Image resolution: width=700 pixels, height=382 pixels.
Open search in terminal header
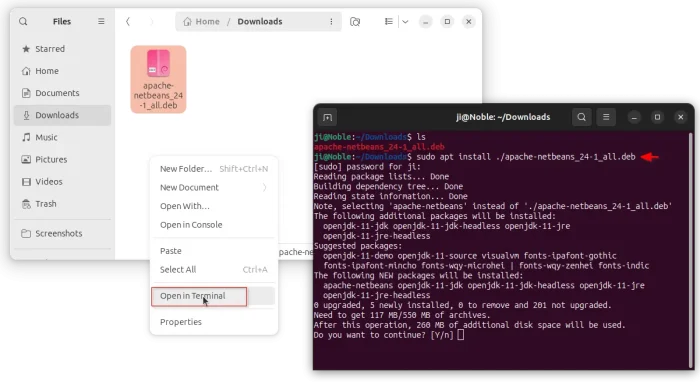pyautogui.click(x=581, y=117)
